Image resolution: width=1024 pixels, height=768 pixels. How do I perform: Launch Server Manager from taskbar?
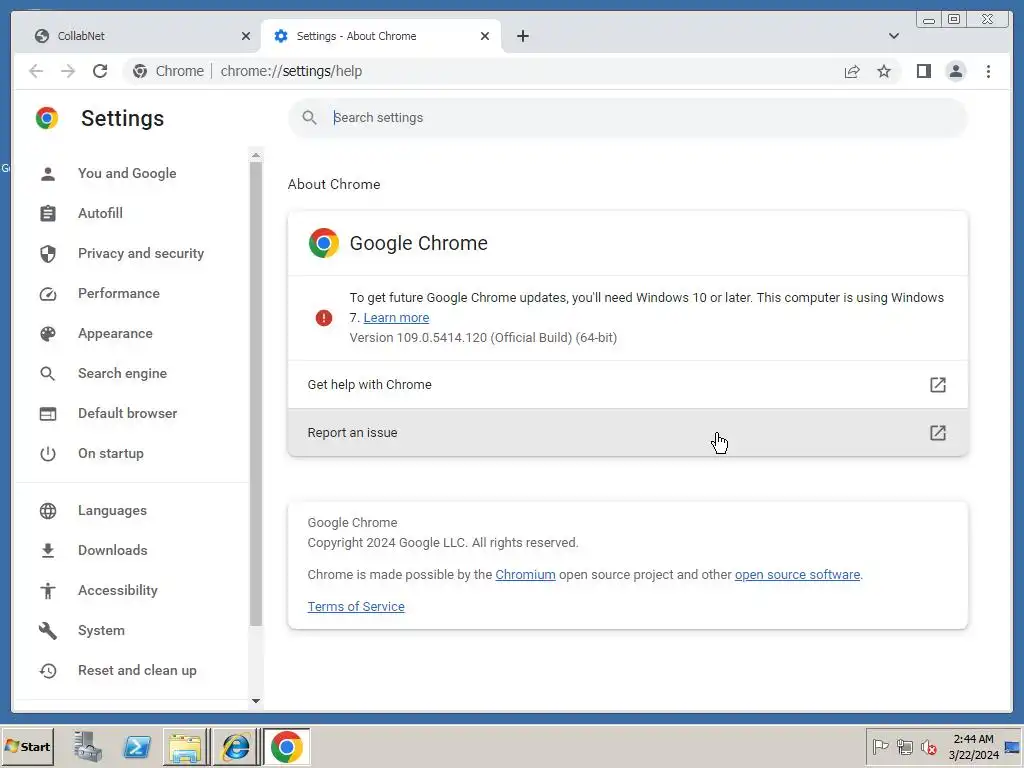pyautogui.click(x=88, y=746)
